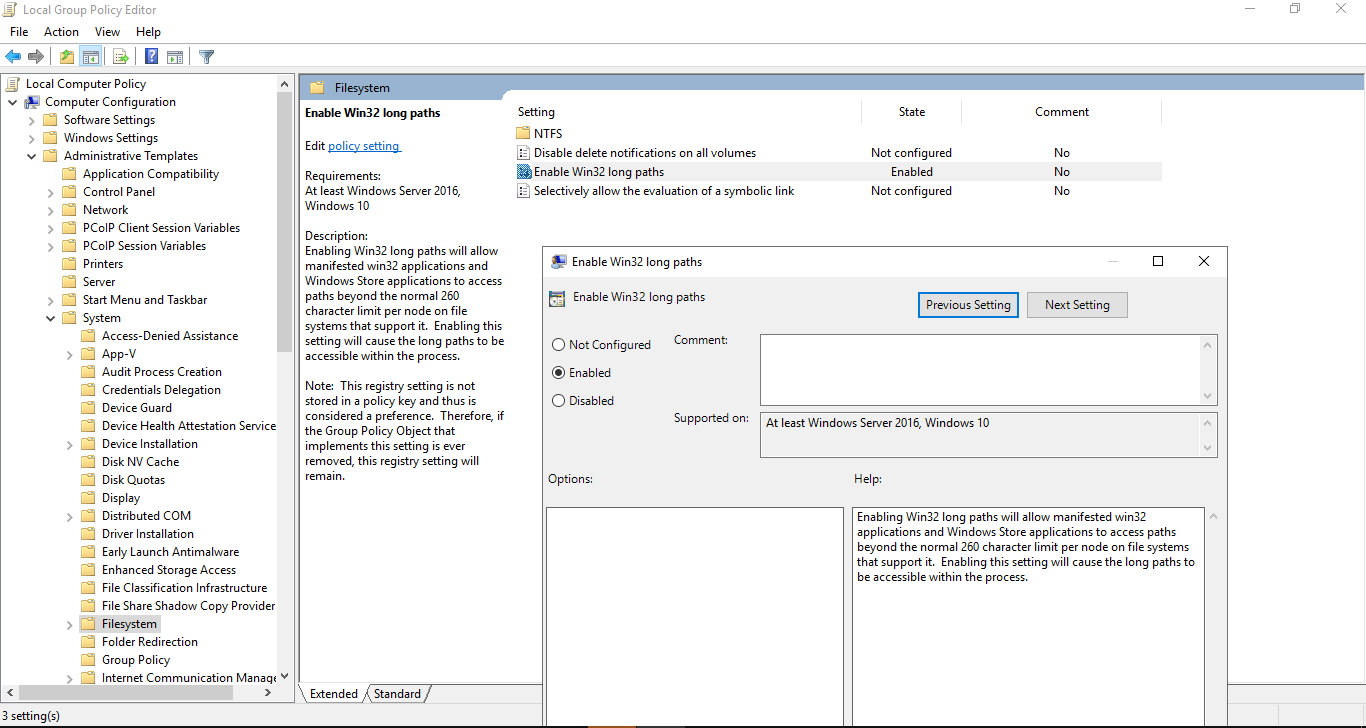
Task: Click the Show/Hide Action Pane icon
Action: point(175,56)
